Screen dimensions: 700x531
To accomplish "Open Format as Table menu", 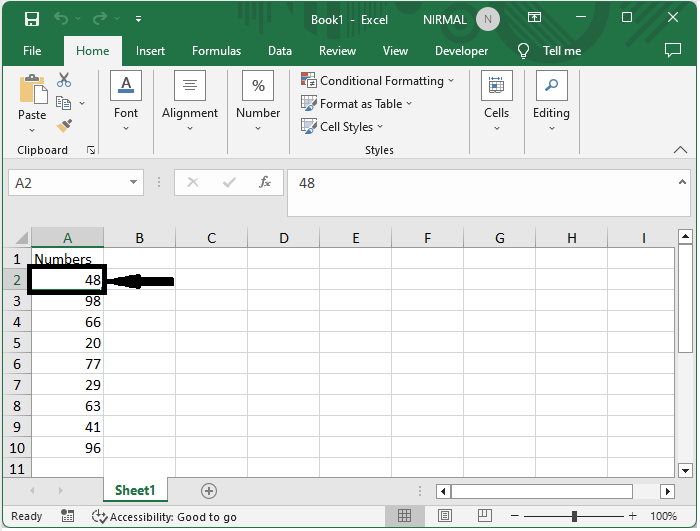I will pos(356,104).
